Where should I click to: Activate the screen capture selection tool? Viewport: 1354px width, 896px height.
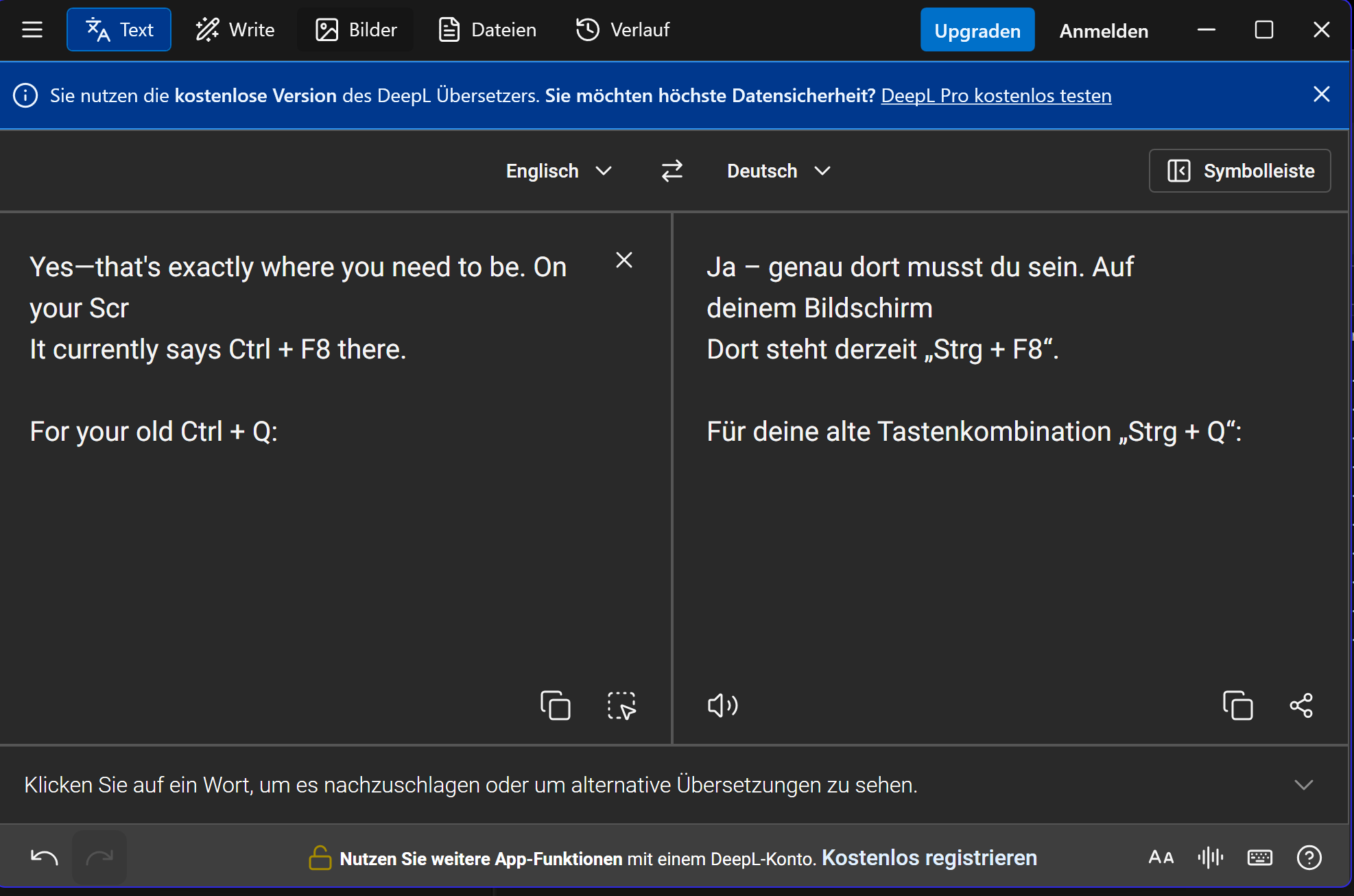coord(621,705)
